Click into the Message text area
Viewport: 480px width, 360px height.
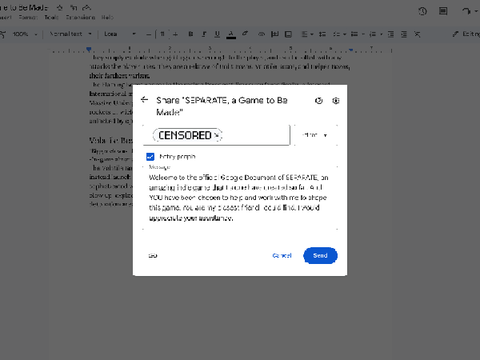pos(240,197)
